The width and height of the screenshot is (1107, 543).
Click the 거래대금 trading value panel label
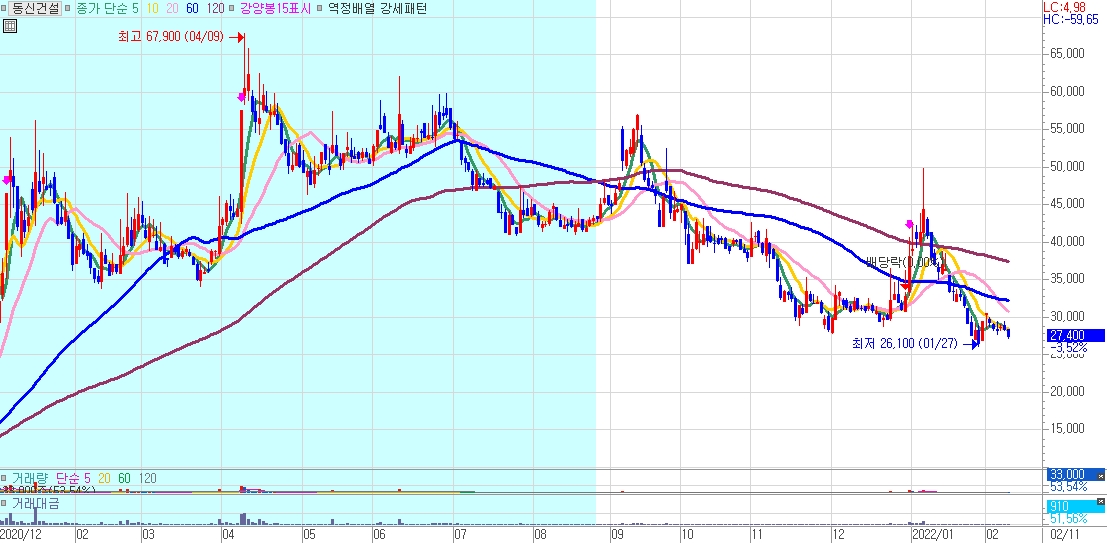34,503
